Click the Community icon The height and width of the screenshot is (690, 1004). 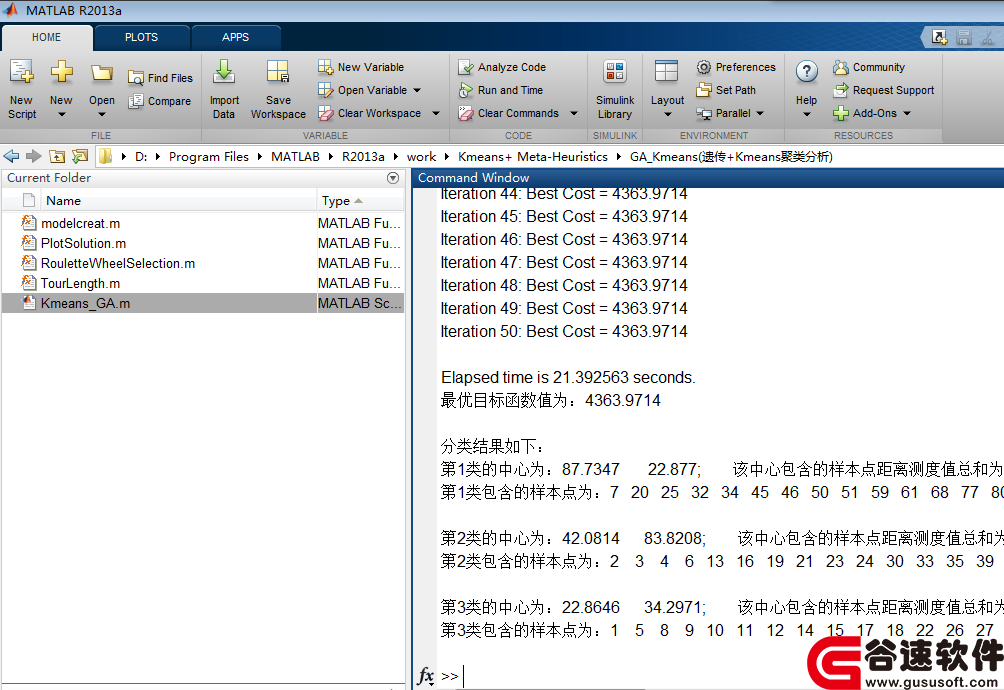841,67
